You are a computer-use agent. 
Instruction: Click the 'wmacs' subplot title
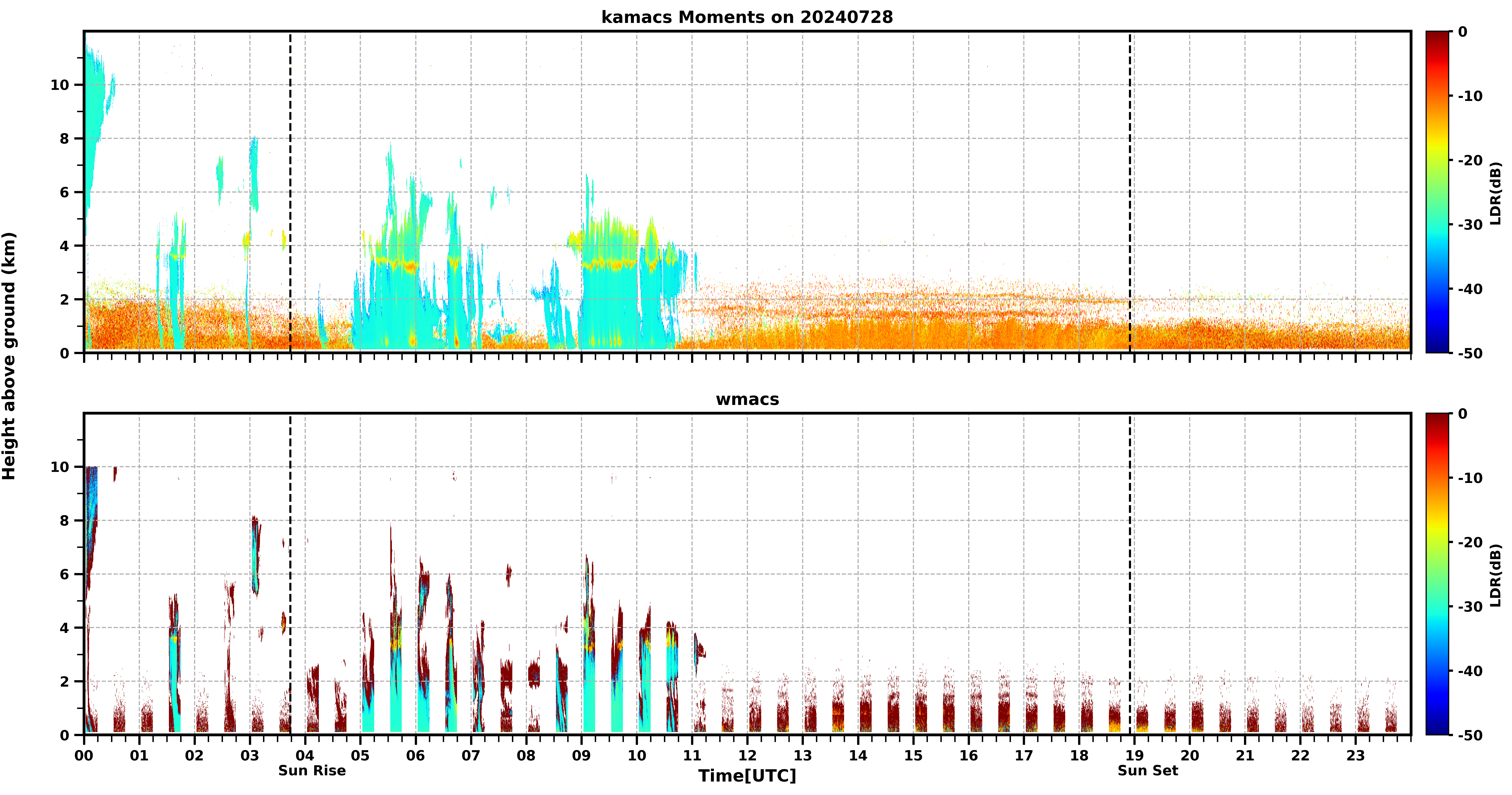(747, 399)
